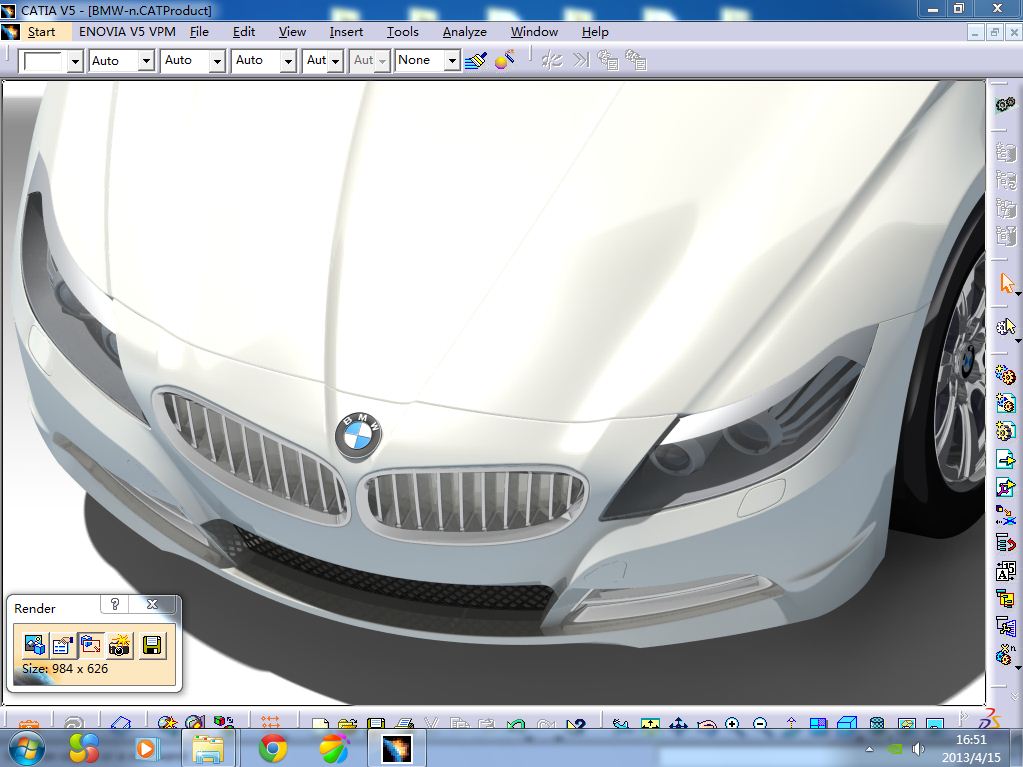Open the Analyze menu
This screenshot has height=767, width=1023.
pyautogui.click(x=465, y=32)
